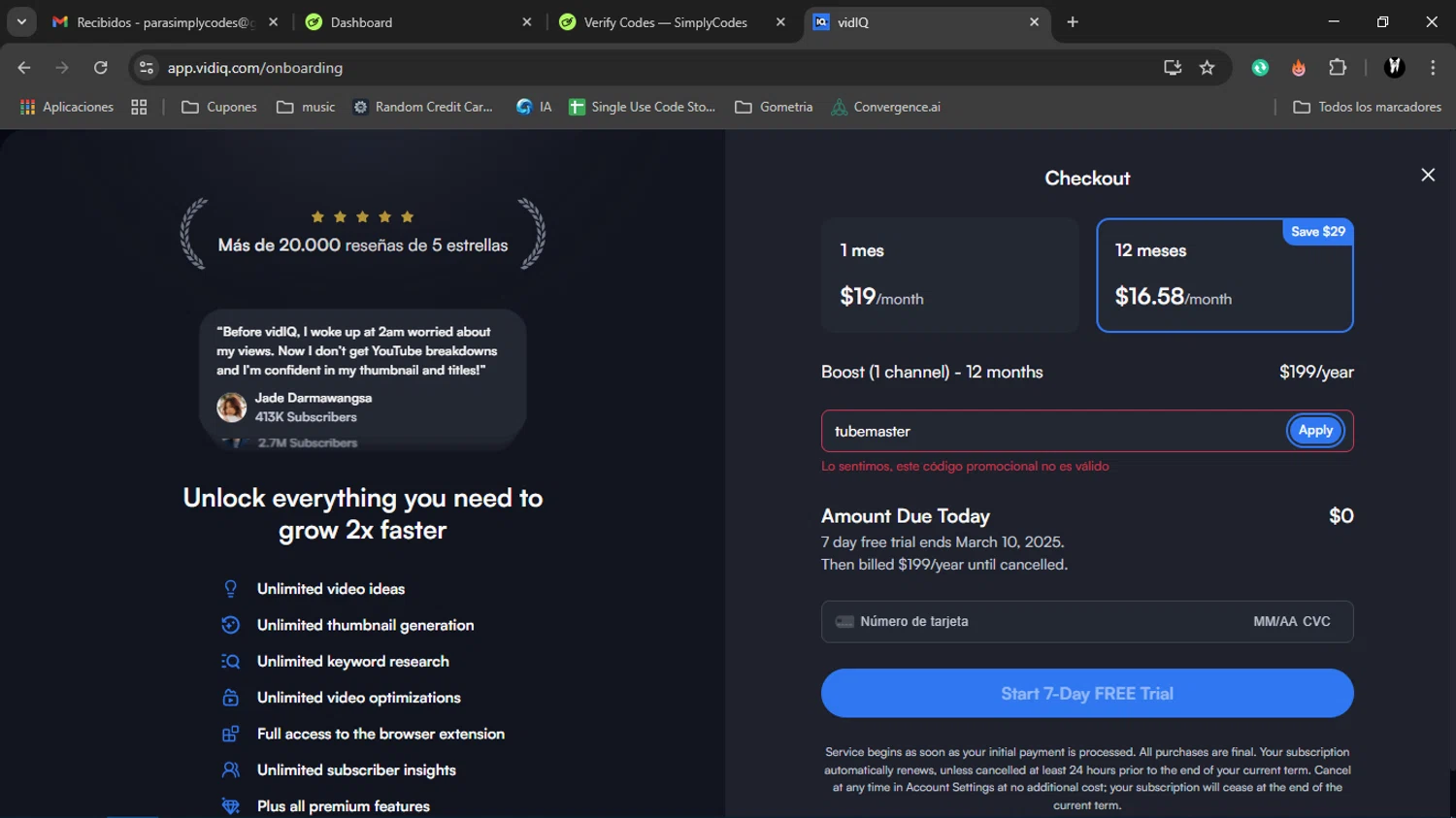The height and width of the screenshot is (818, 1456).
Task: Close the Verify Codes tab
Action: coord(780,22)
